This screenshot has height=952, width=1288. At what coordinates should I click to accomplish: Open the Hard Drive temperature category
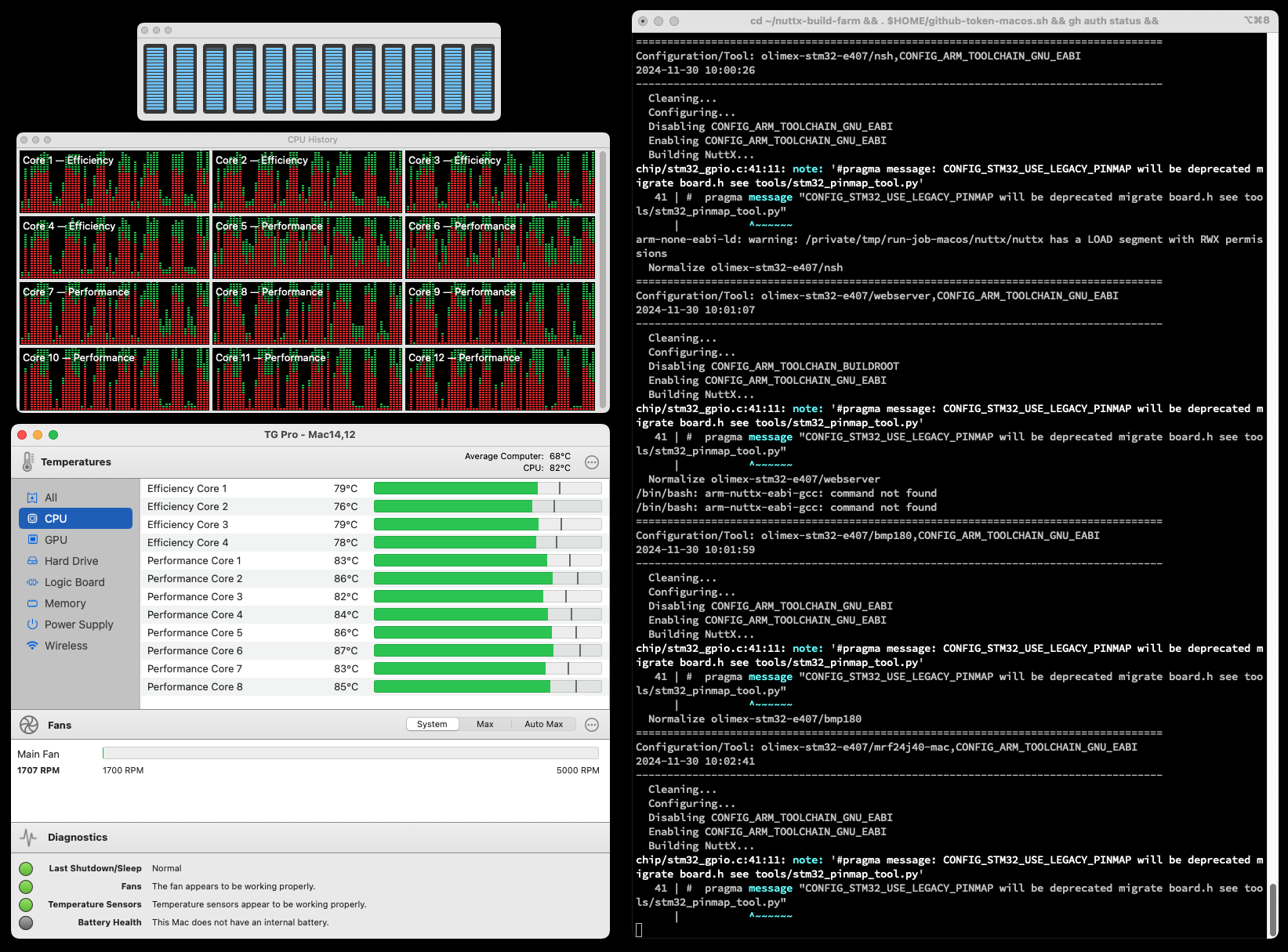75,561
